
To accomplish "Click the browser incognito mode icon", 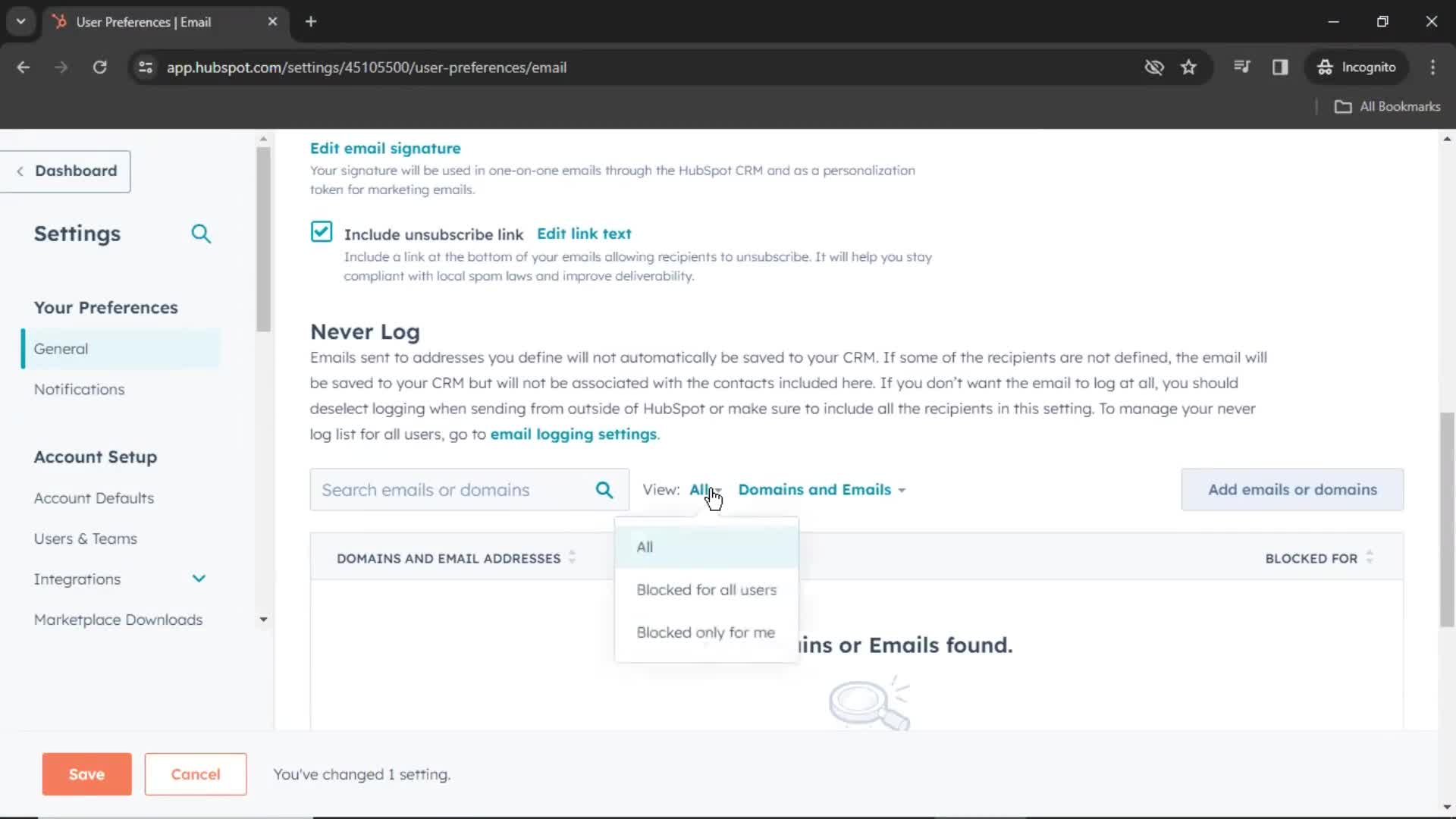I will point(1325,67).
